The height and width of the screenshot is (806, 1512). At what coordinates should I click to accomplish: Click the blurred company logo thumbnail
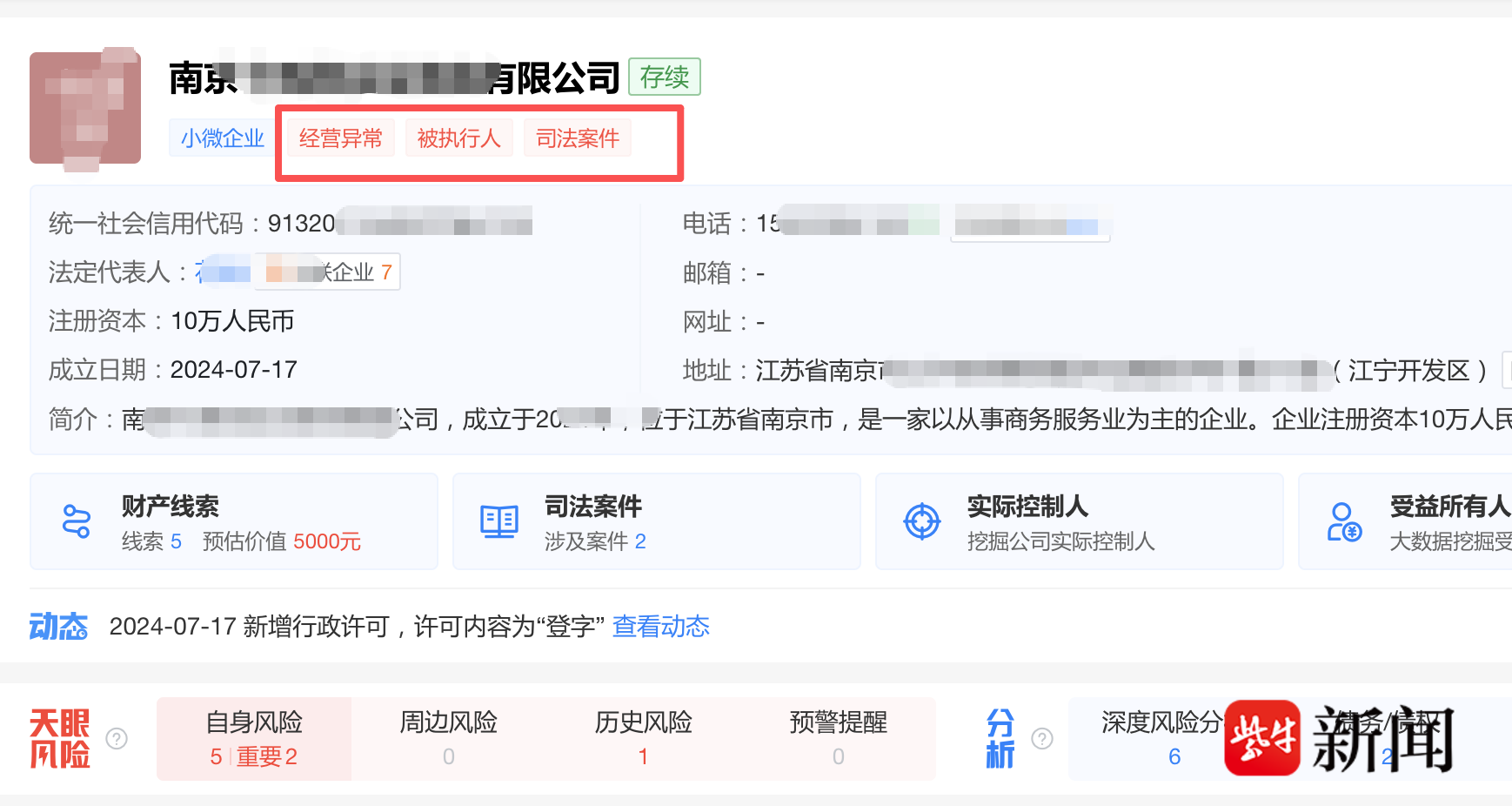(x=85, y=107)
